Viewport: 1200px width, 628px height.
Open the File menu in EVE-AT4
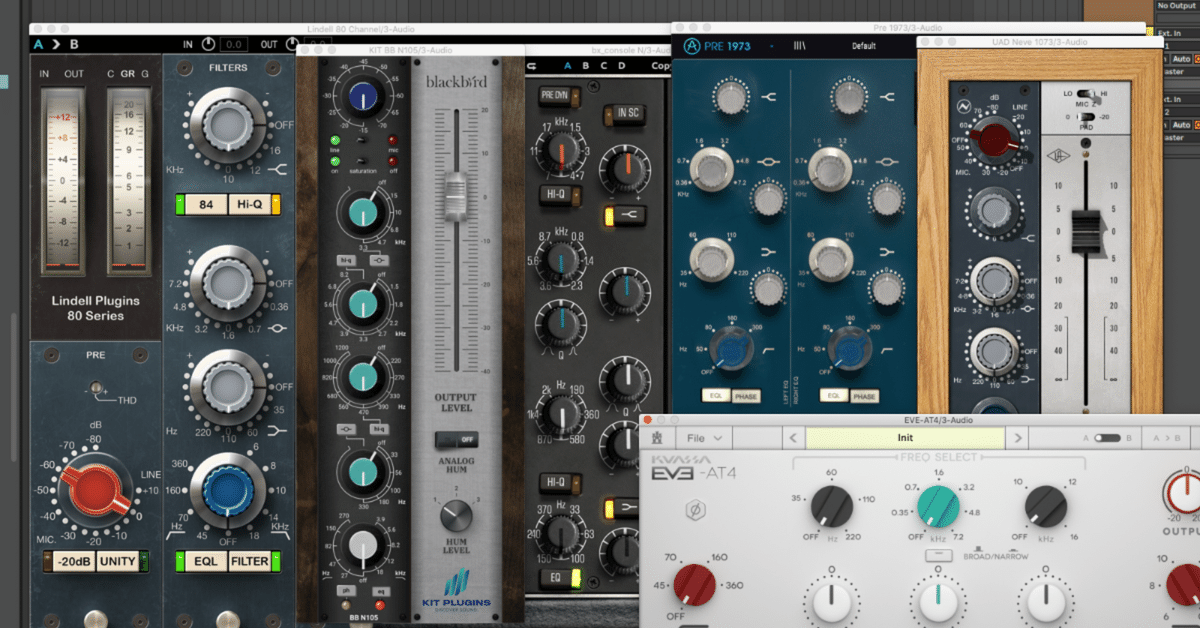pos(705,438)
